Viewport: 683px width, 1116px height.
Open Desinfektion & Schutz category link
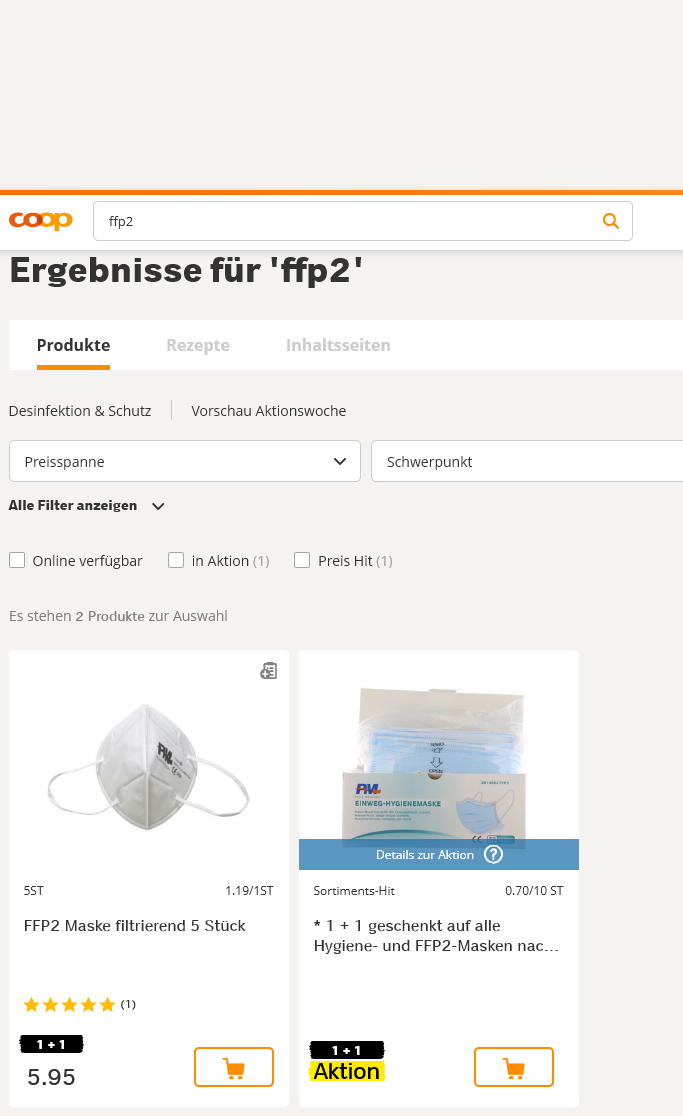pyautogui.click(x=80, y=411)
